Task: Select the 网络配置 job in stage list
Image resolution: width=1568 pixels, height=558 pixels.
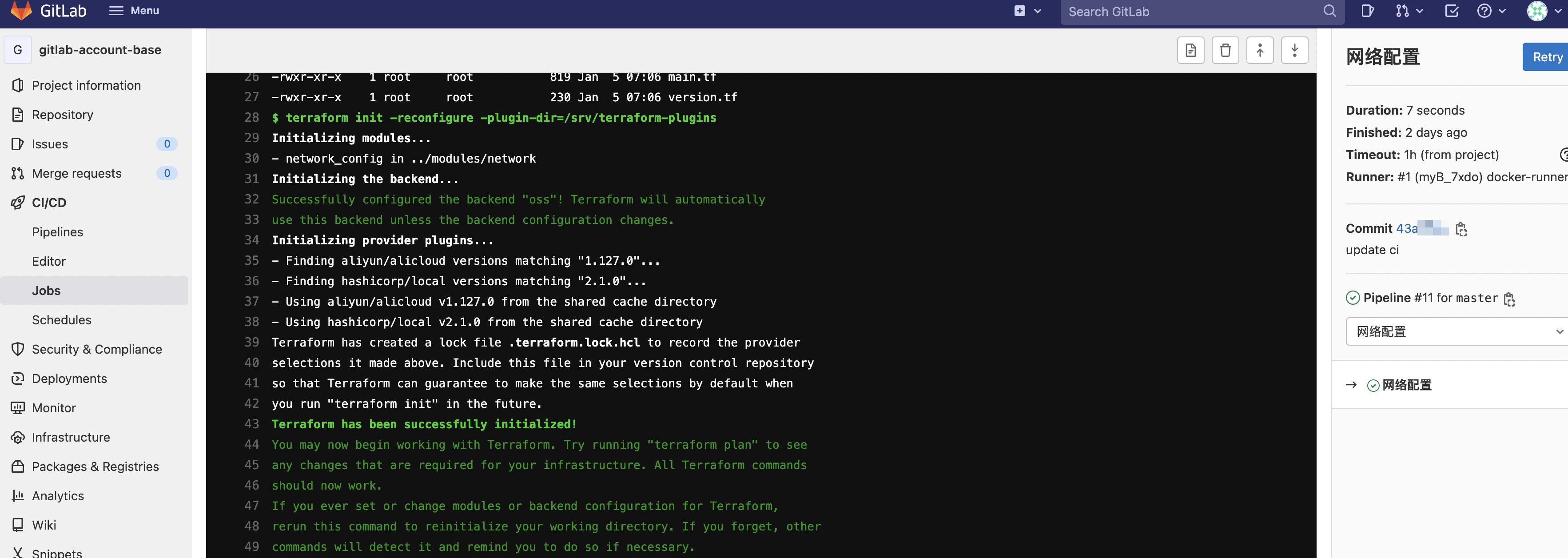Action: coord(1406,385)
